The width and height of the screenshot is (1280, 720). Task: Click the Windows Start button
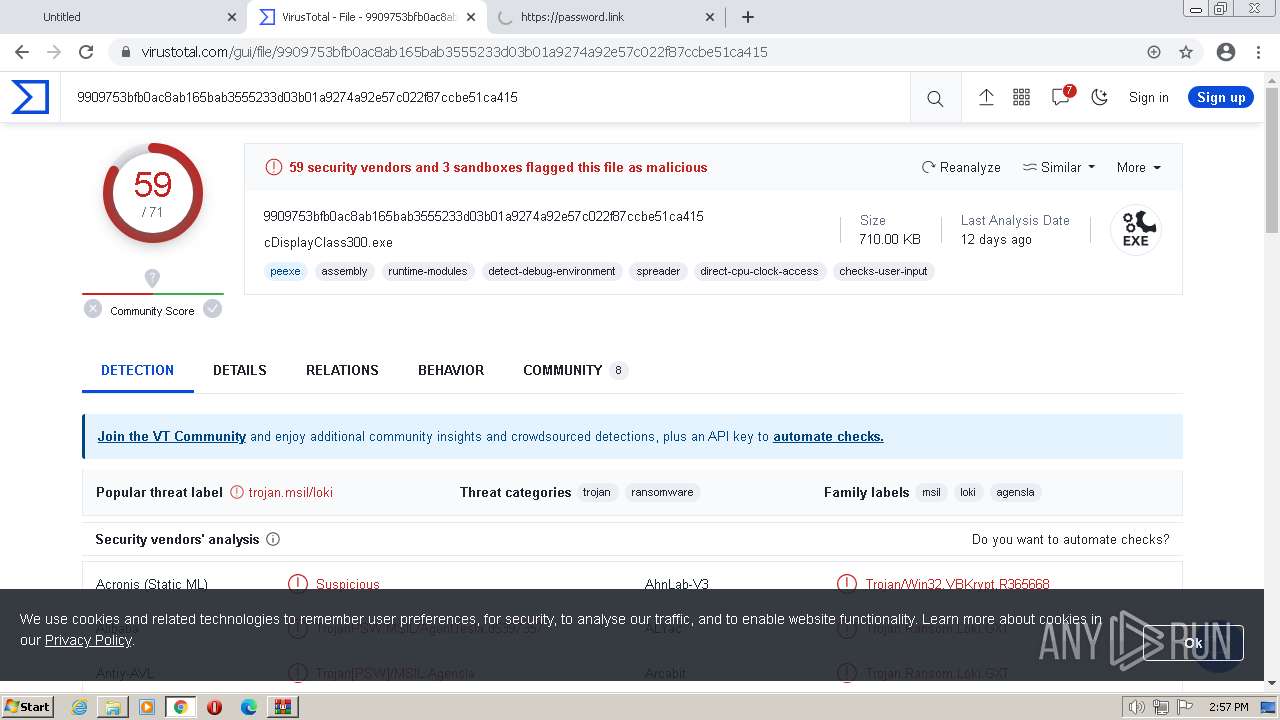click(27, 707)
